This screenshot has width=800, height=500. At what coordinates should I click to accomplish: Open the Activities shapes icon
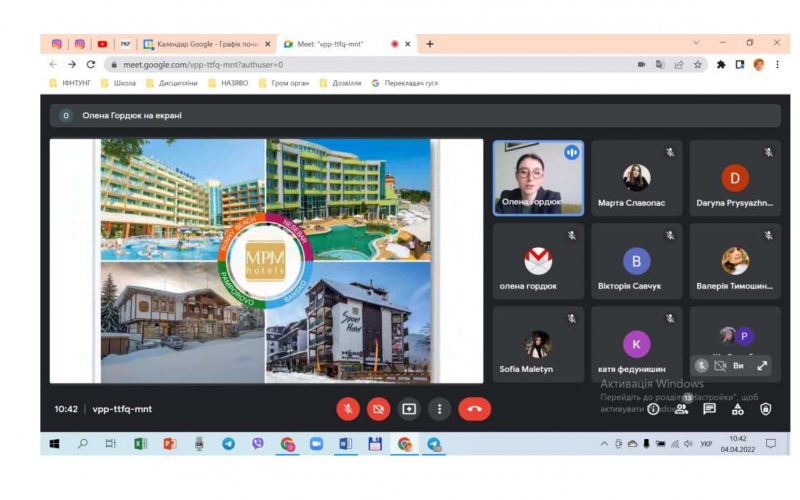click(738, 409)
